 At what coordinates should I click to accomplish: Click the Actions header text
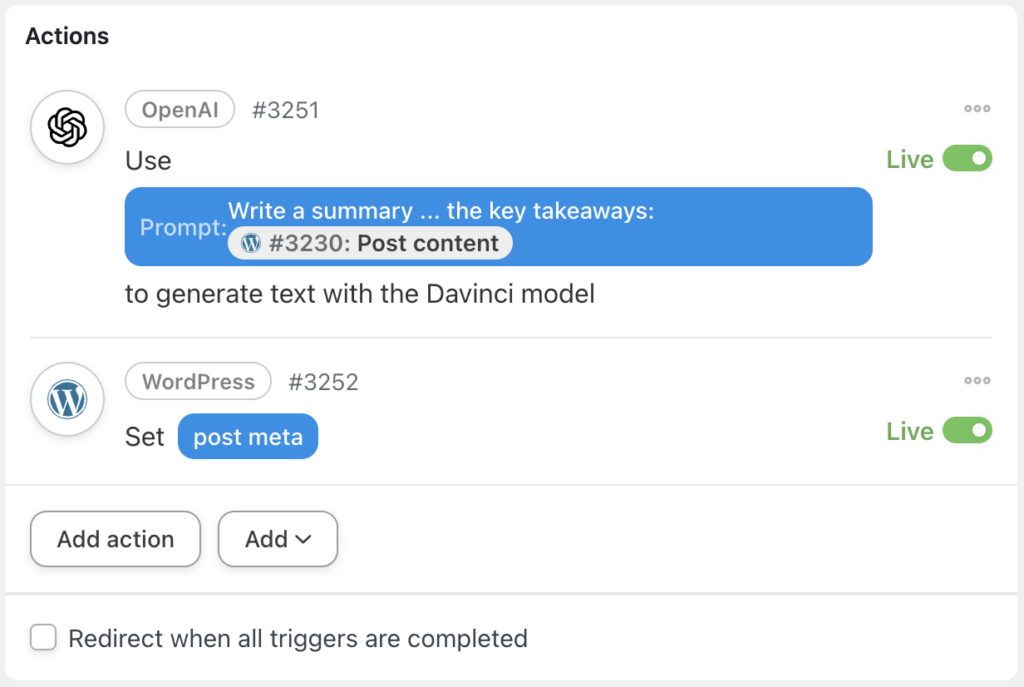pyautogui.click(x=66, y=35)
